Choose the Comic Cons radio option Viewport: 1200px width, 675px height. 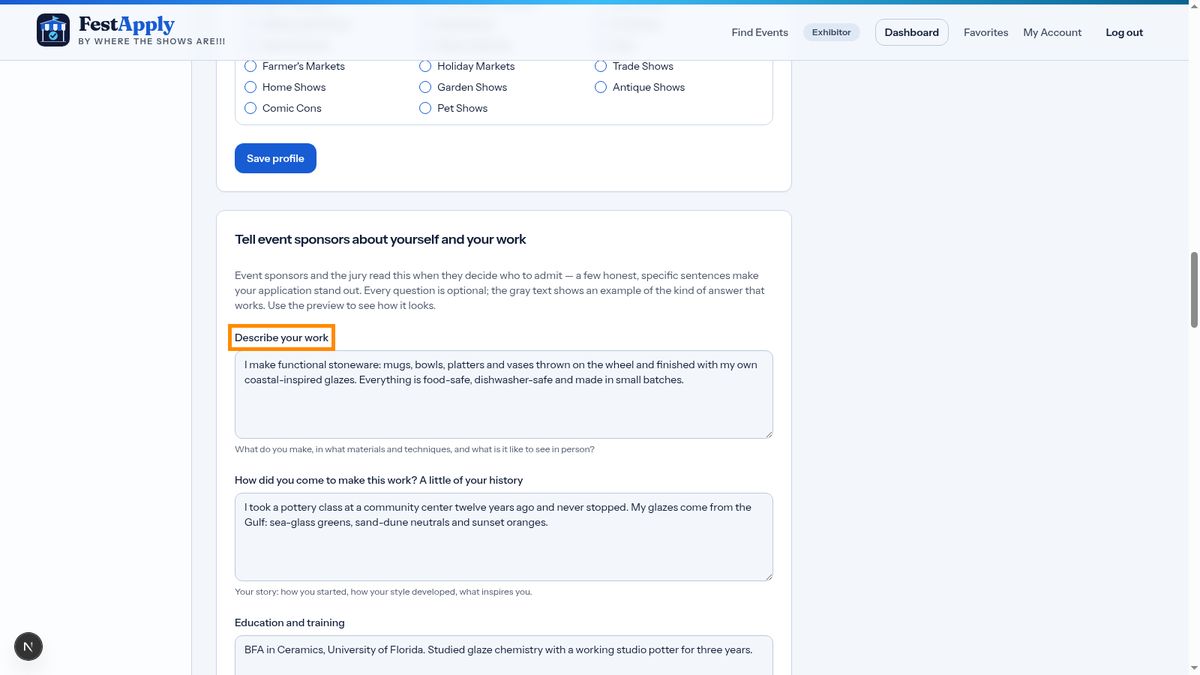point(251,108)
